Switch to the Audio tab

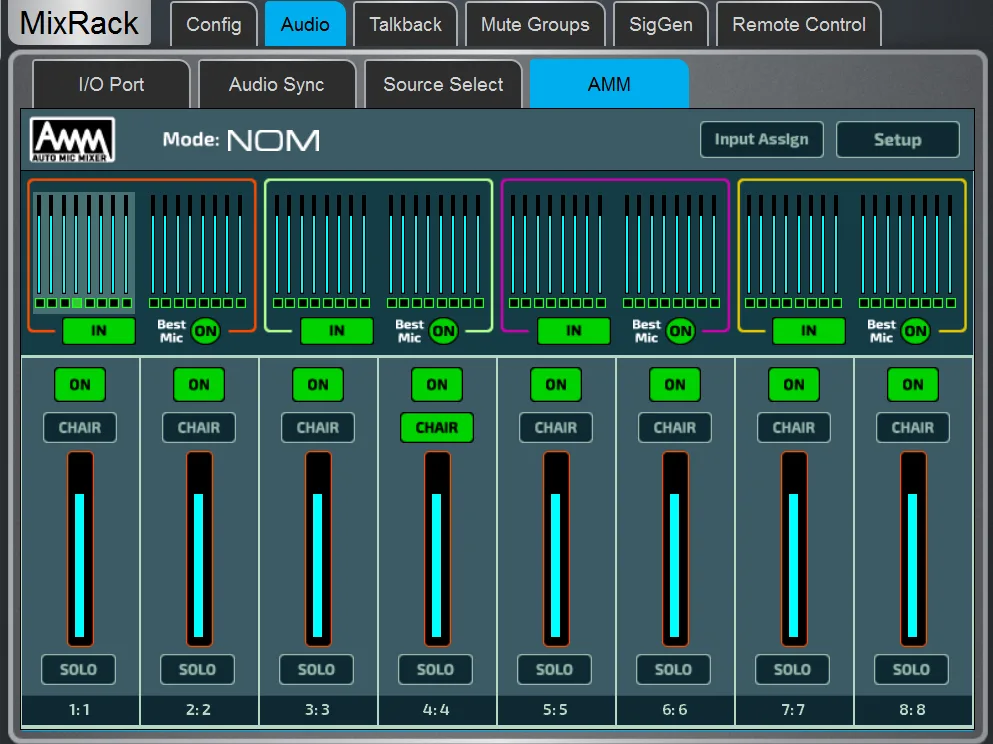305,24
